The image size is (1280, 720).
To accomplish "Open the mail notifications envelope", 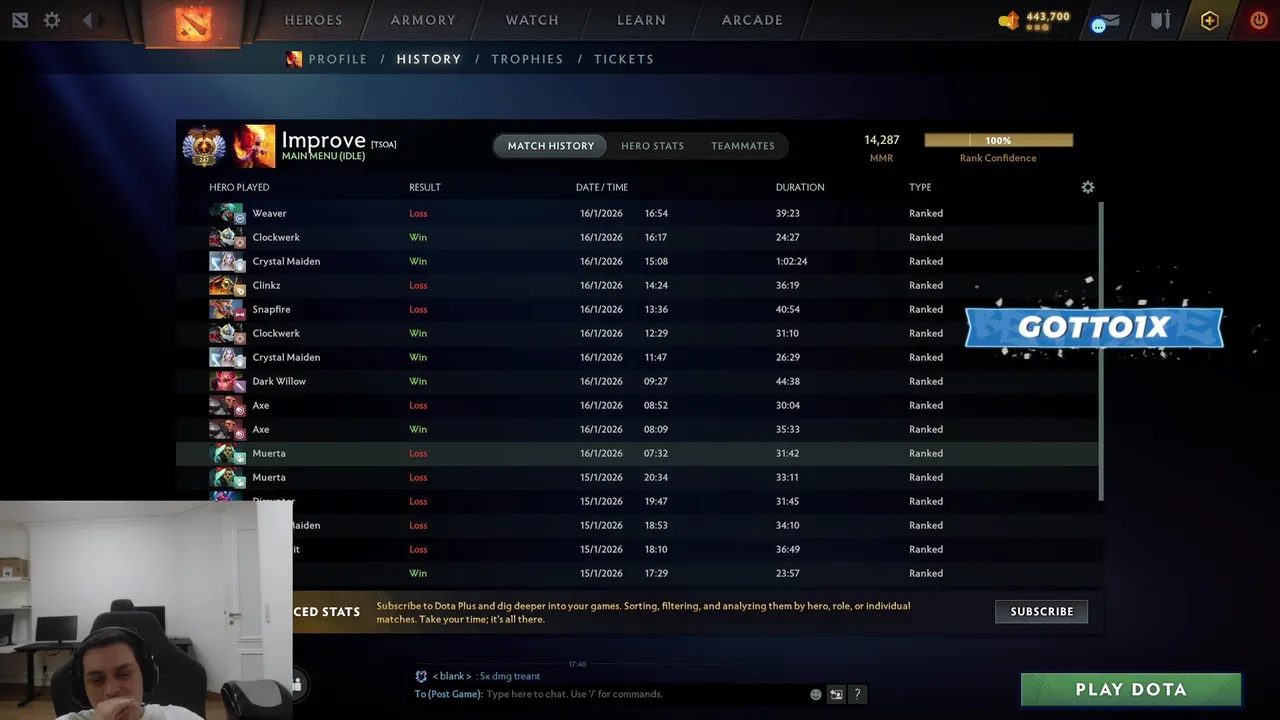I will [x=1105, y=21].
